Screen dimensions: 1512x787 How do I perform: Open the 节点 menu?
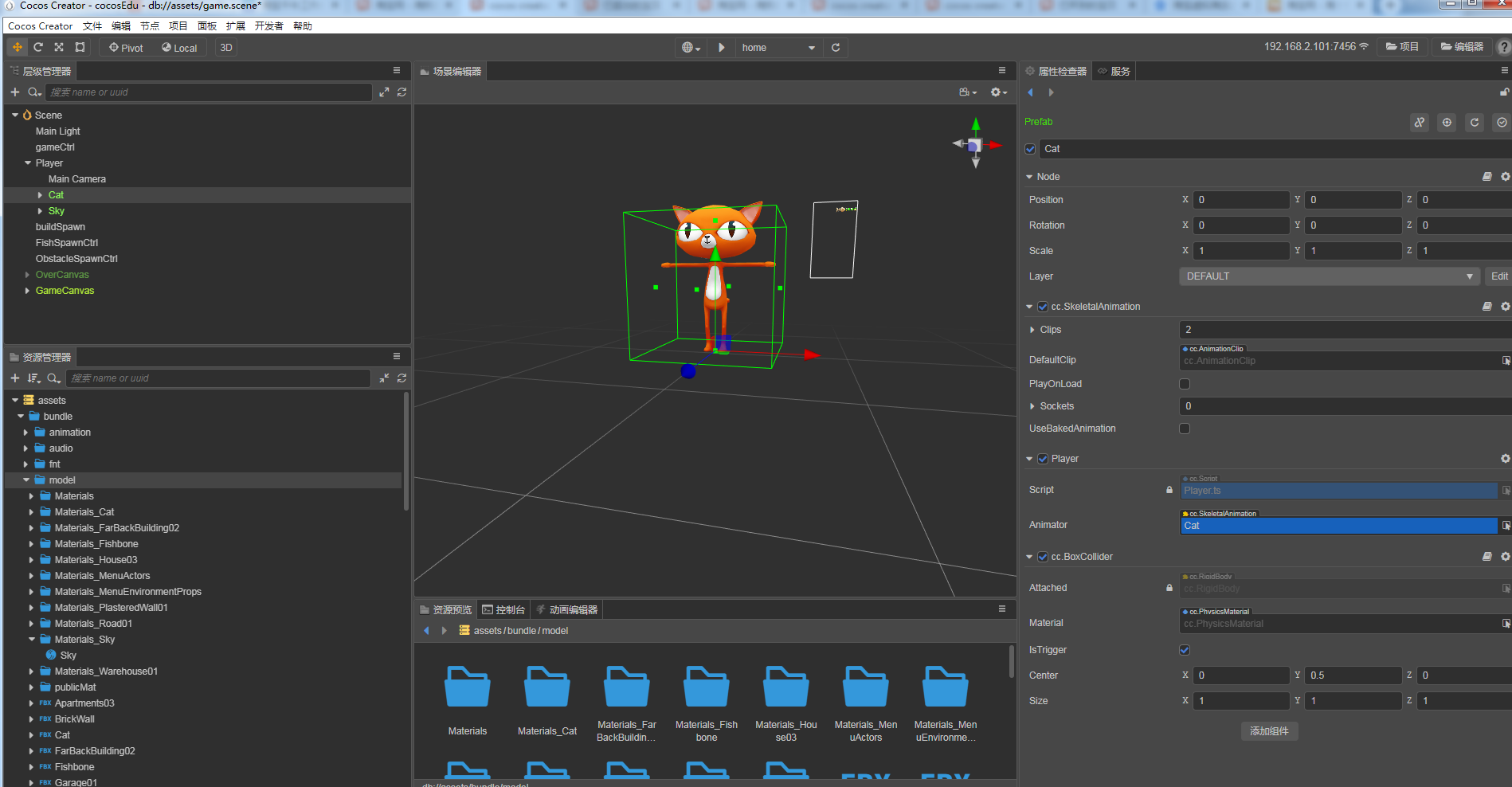(150, 26)
